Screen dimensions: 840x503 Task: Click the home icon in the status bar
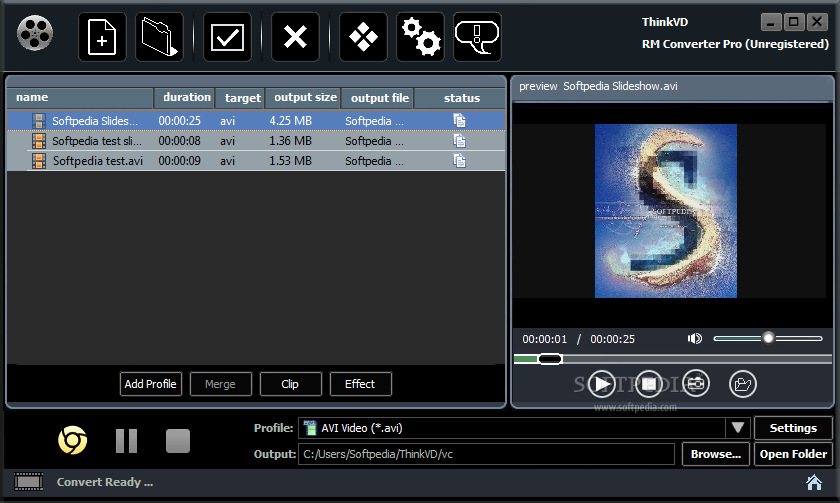tap(814, 482)
